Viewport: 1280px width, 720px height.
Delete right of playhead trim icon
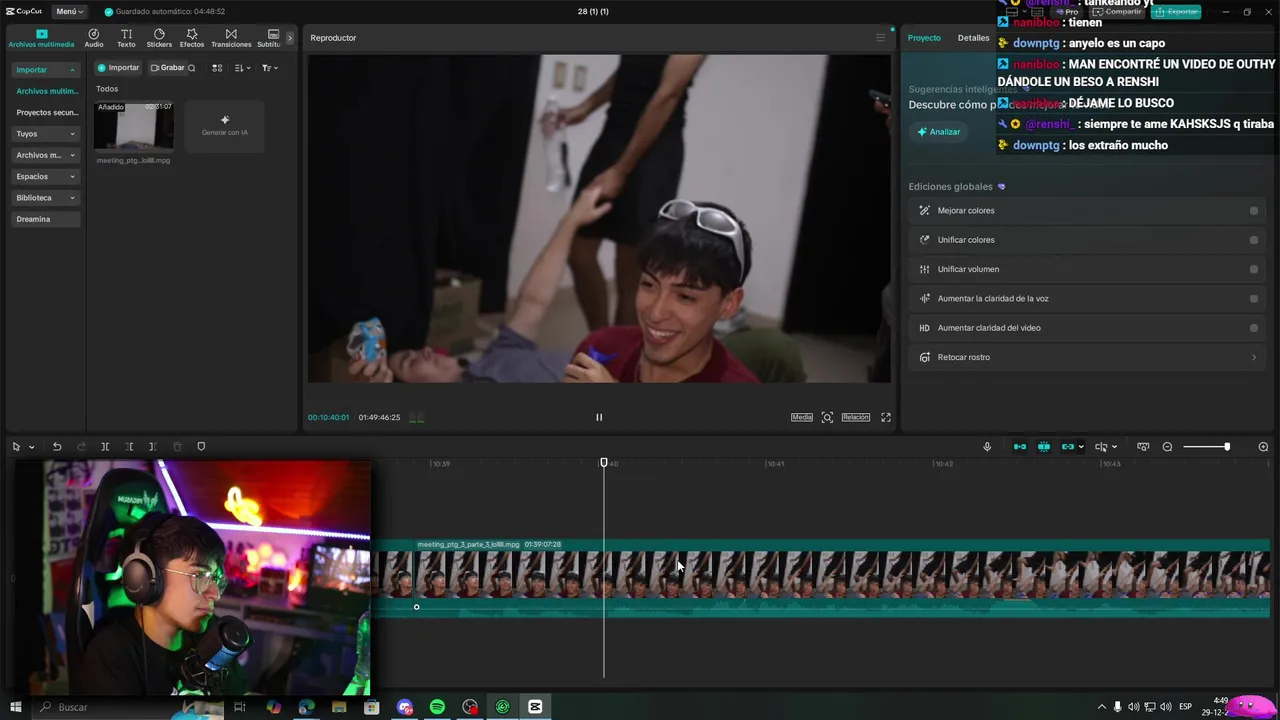coord(152,447)
